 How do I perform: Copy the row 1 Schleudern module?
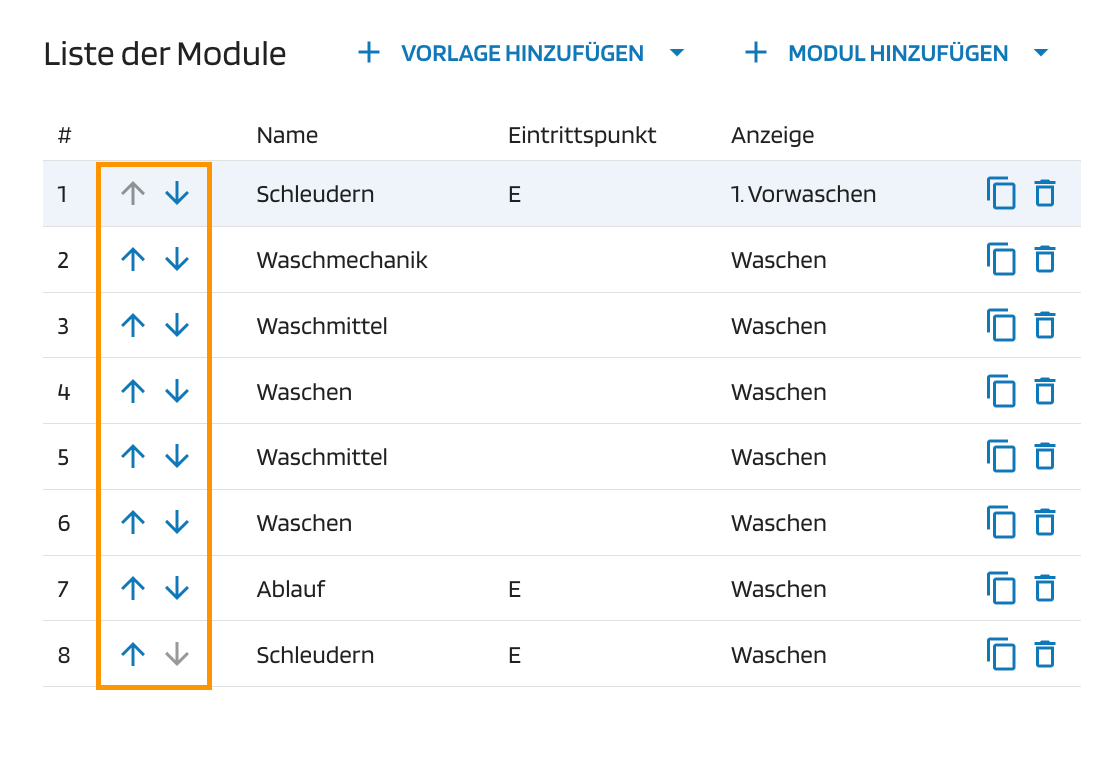(x=1001, y=194)
